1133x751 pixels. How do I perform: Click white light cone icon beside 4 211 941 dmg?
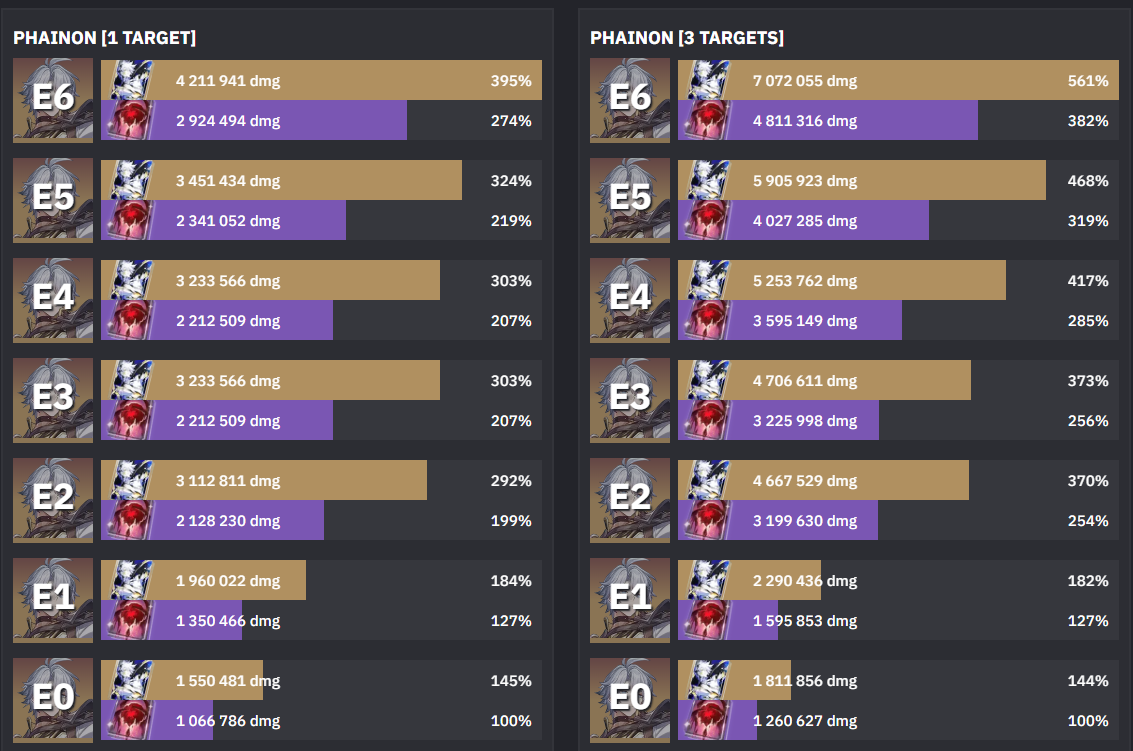coord(128,80)
